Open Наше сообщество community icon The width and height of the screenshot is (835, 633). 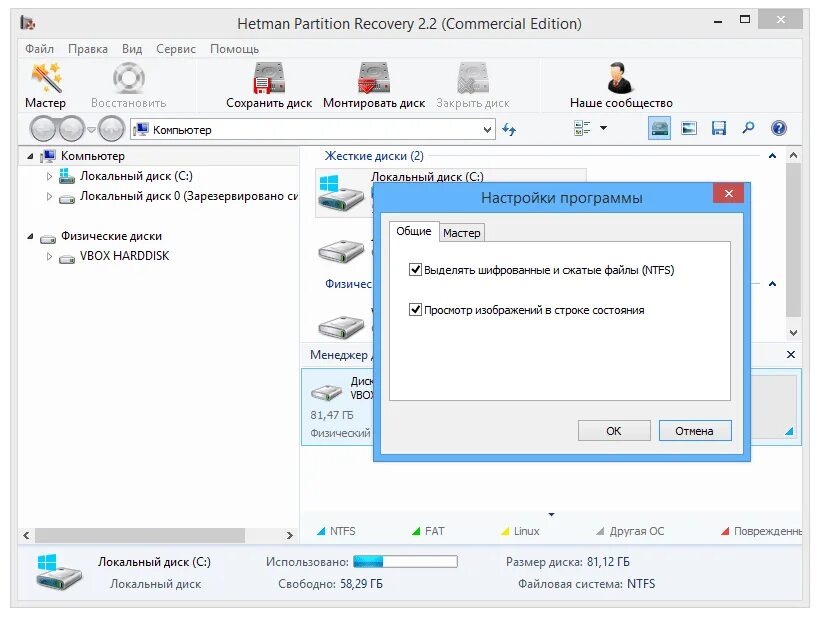coord(620,78)
